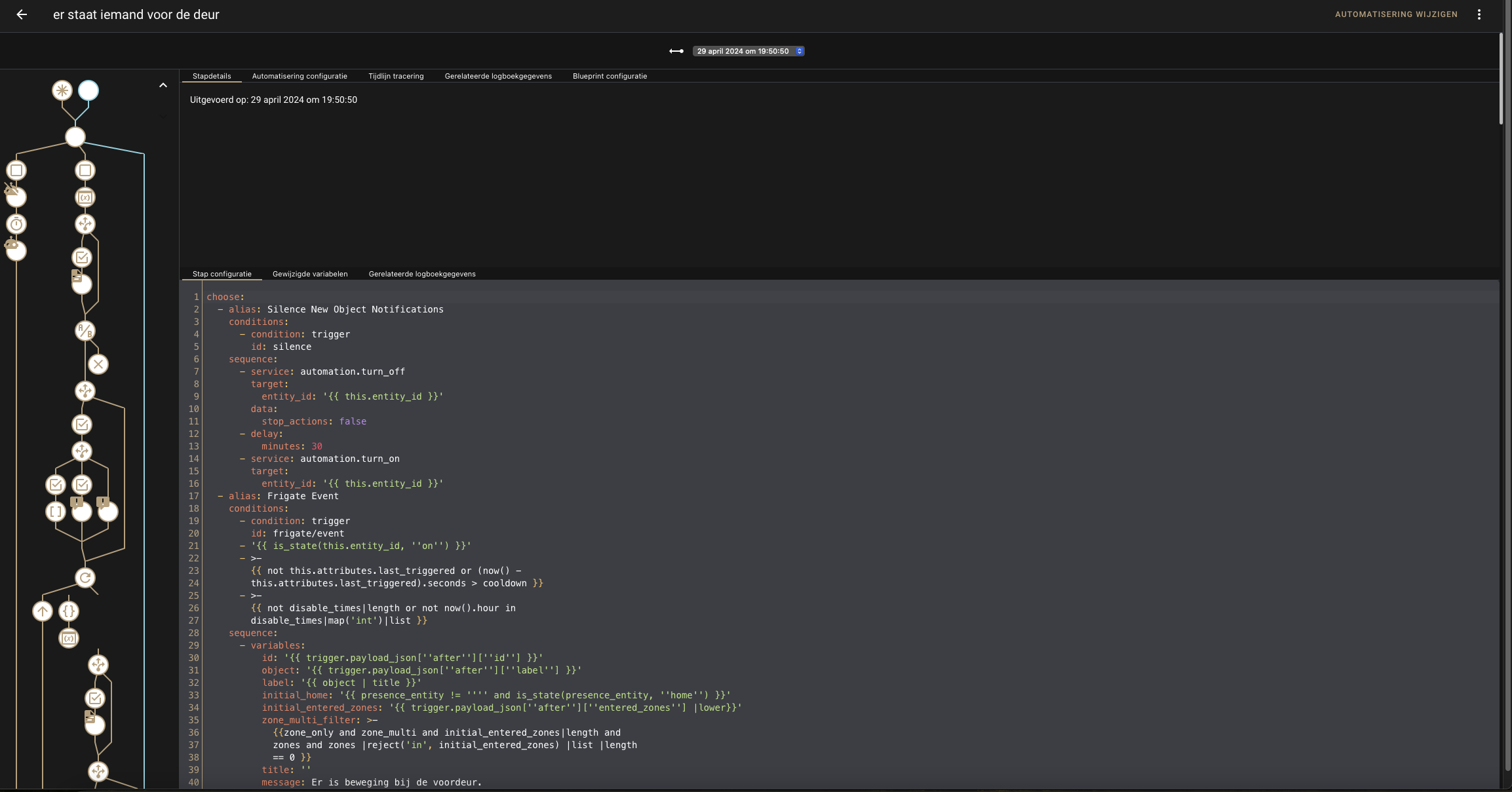Click the first (x) variables node
The width and height of the screenshot is (1512, 792).
click(x=85, y=197)
